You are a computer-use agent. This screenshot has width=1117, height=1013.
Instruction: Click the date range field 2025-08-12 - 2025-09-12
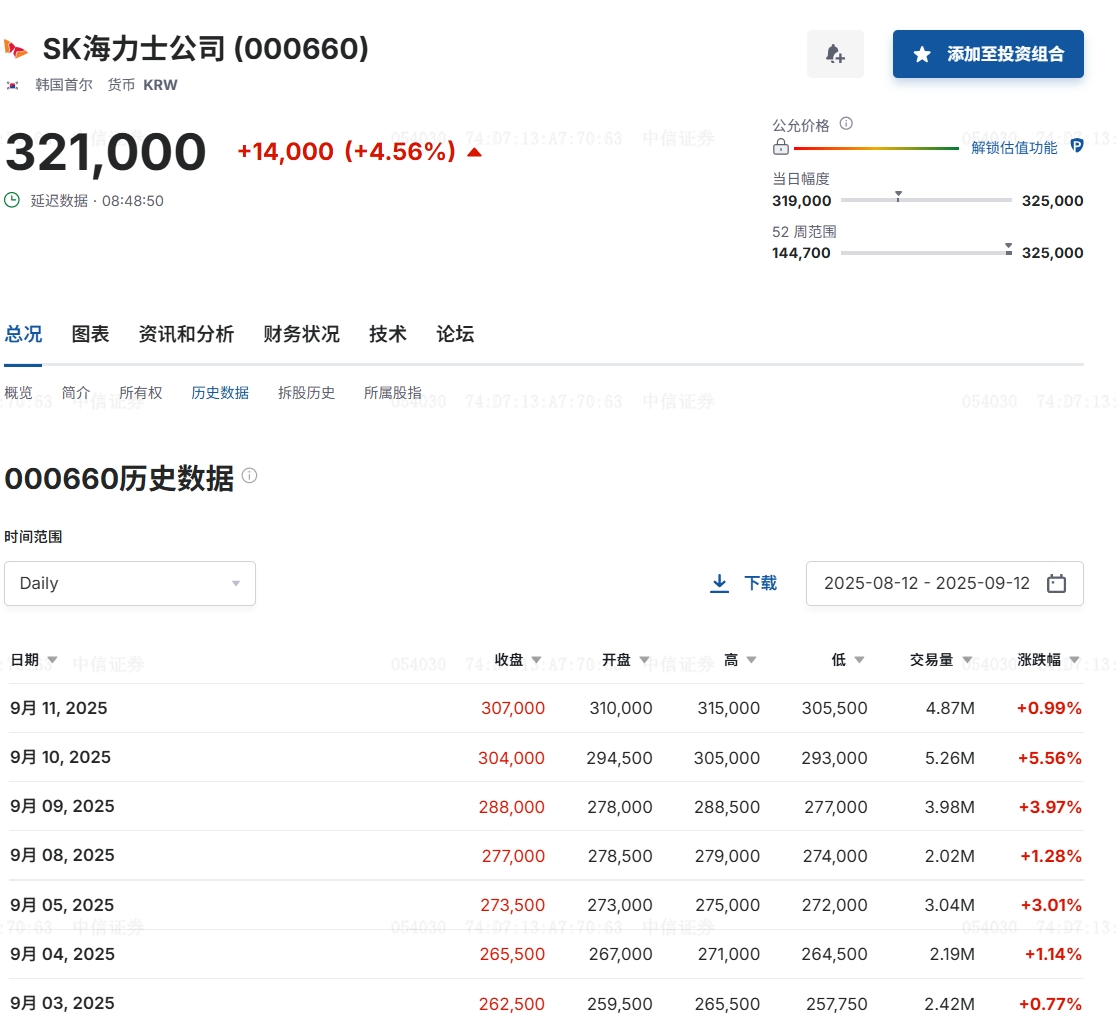(945, 583)
